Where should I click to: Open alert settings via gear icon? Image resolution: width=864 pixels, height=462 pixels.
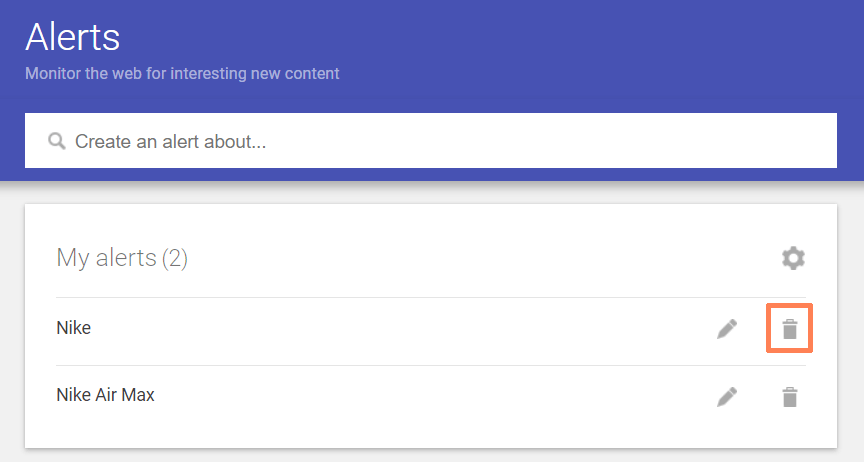pyautogui.click(x=793, y=258)
